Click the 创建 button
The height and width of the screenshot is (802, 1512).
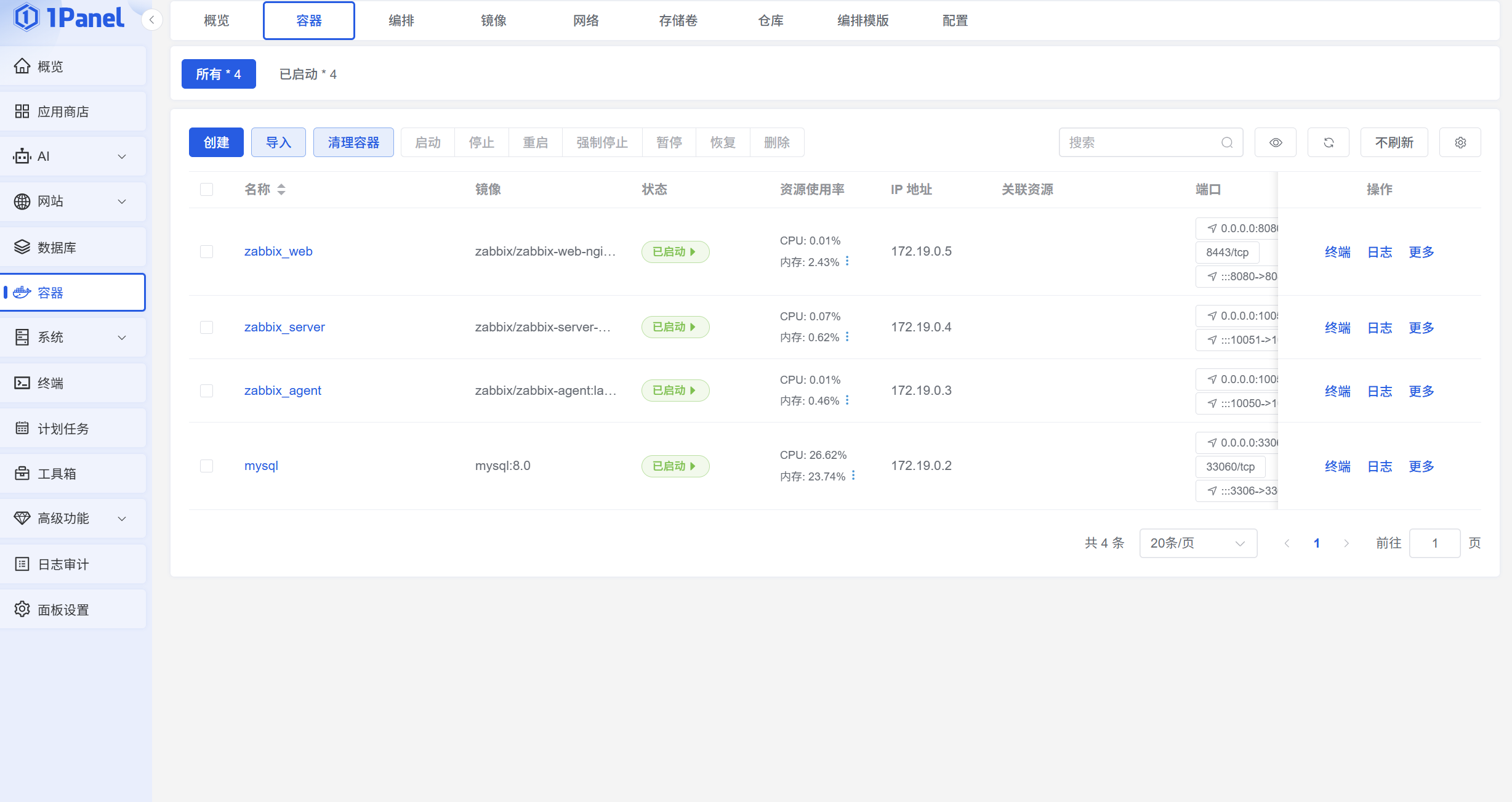216,143
